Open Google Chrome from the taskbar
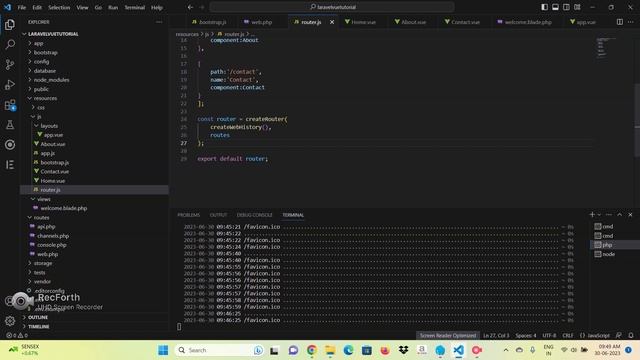 tap(312, 350)
